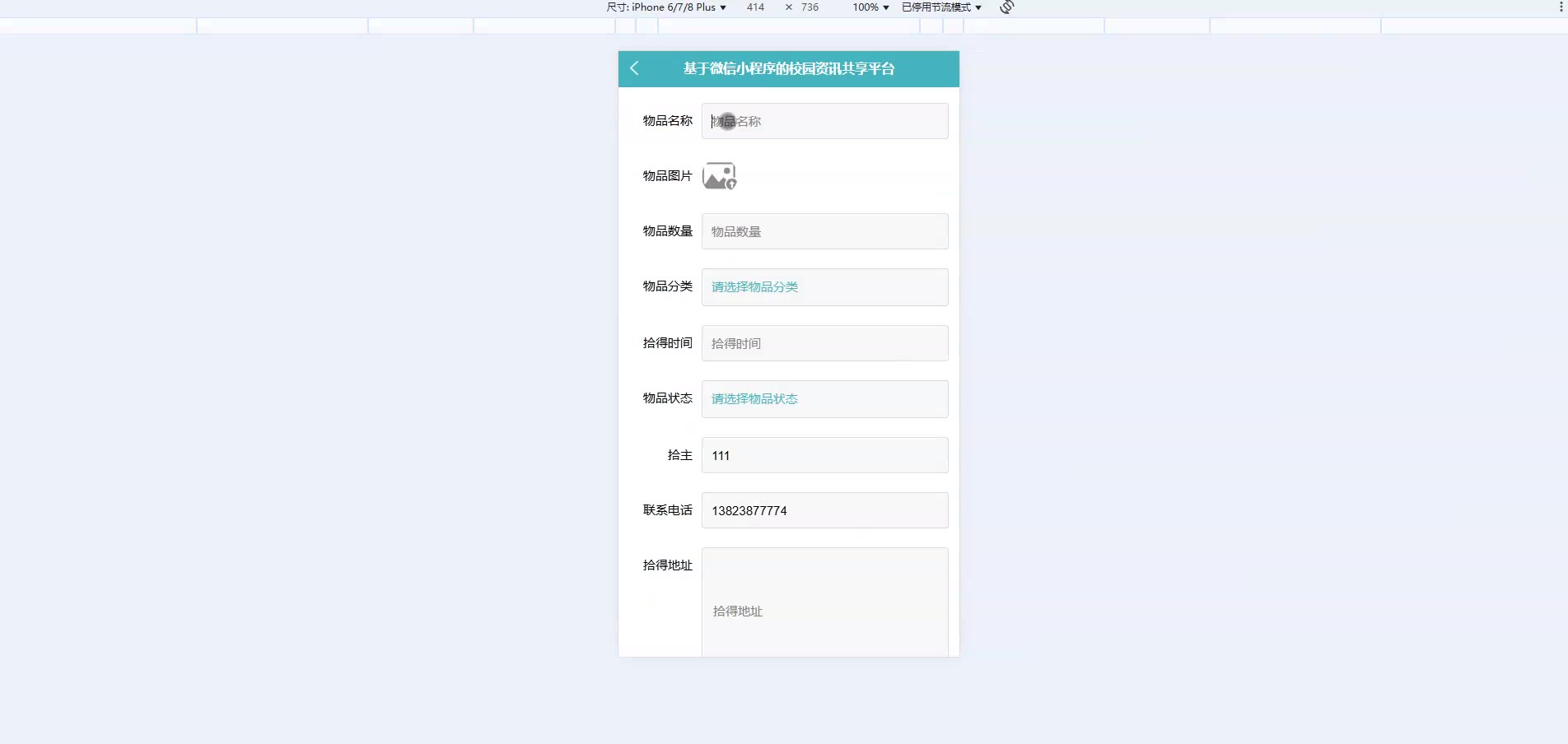Select the 物品名称 label

tap(668, 120)
